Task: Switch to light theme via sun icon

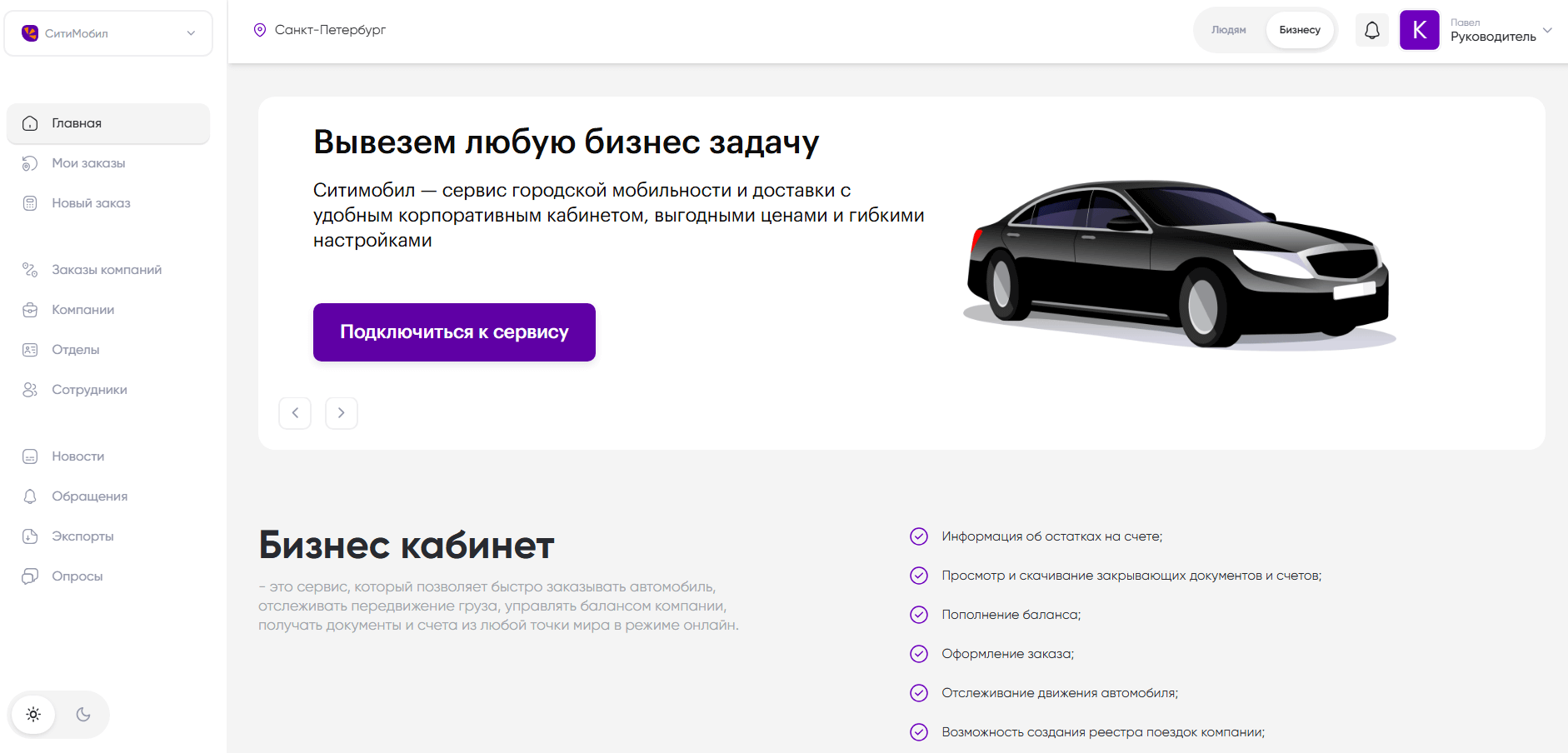Action: (x=33, y=714)
